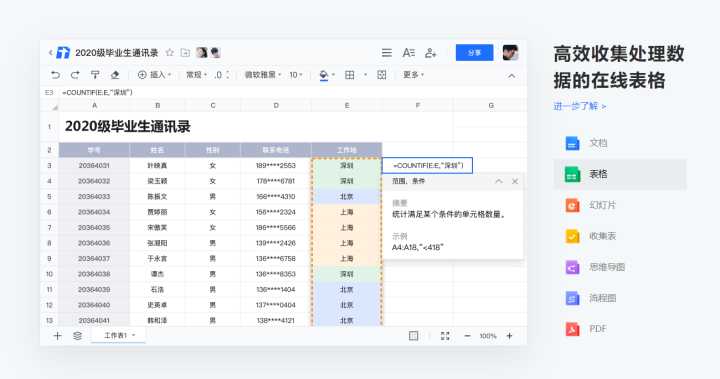
Task: Click the Tencent Docs logo icon
Action: (x=63, y=53)
